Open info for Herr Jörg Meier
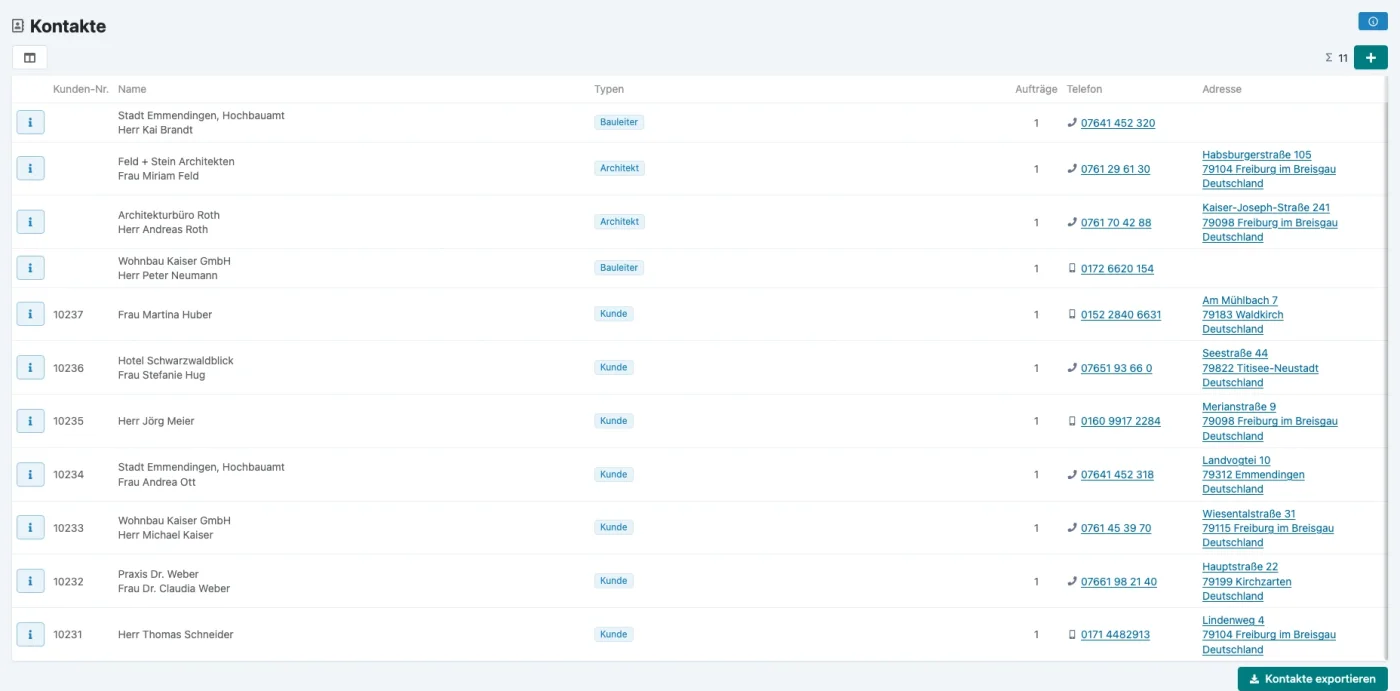The width and height of the screenshot is (1400, 691). [x=30, y=421]
